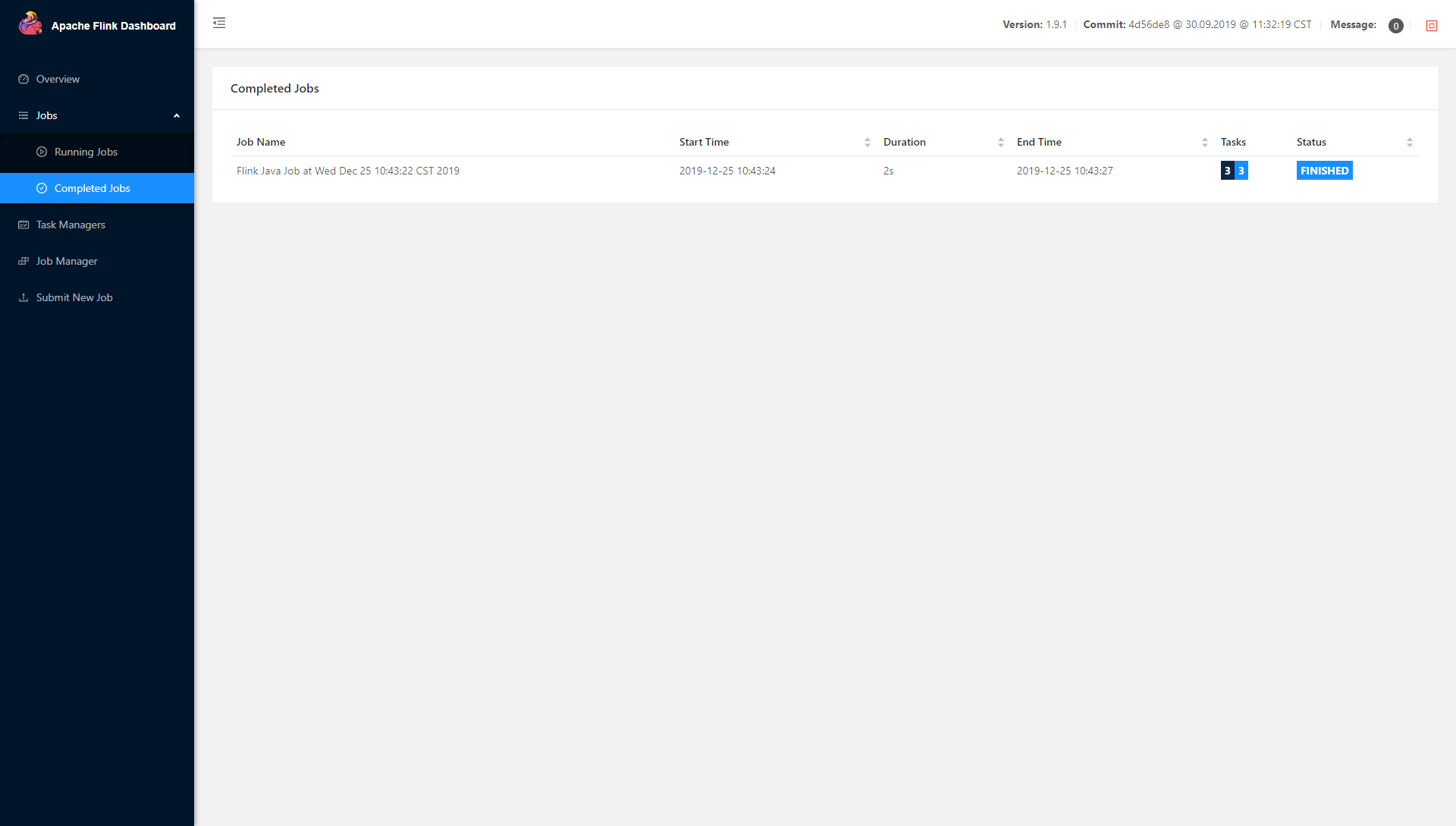Click the Job Manager icon

click(x=24, y=261)
